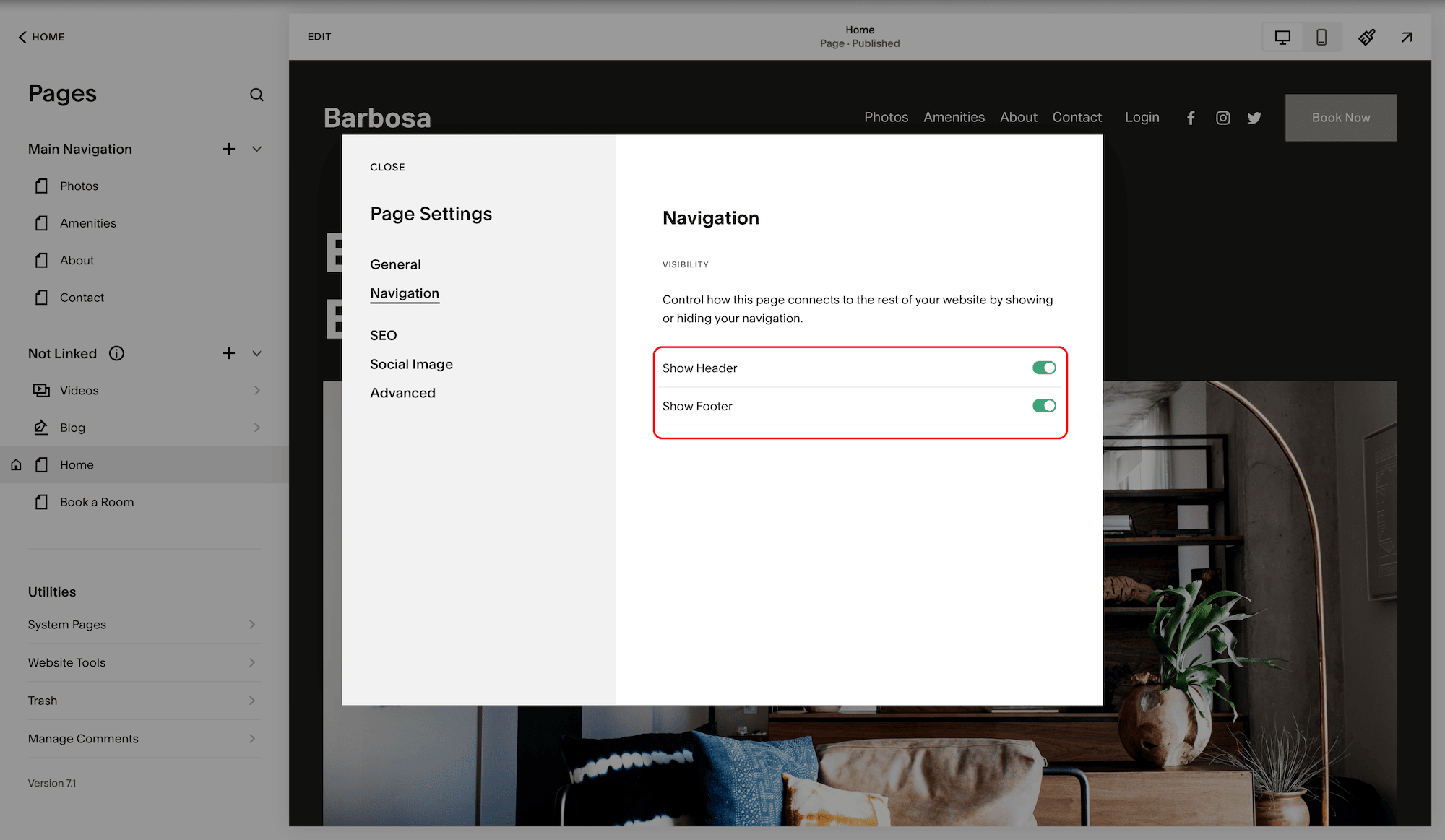Image resolution: width=1445 pixels, height=840 pixels.
Task: Expand preview with the arrow icon
Action: (1406, 37)
